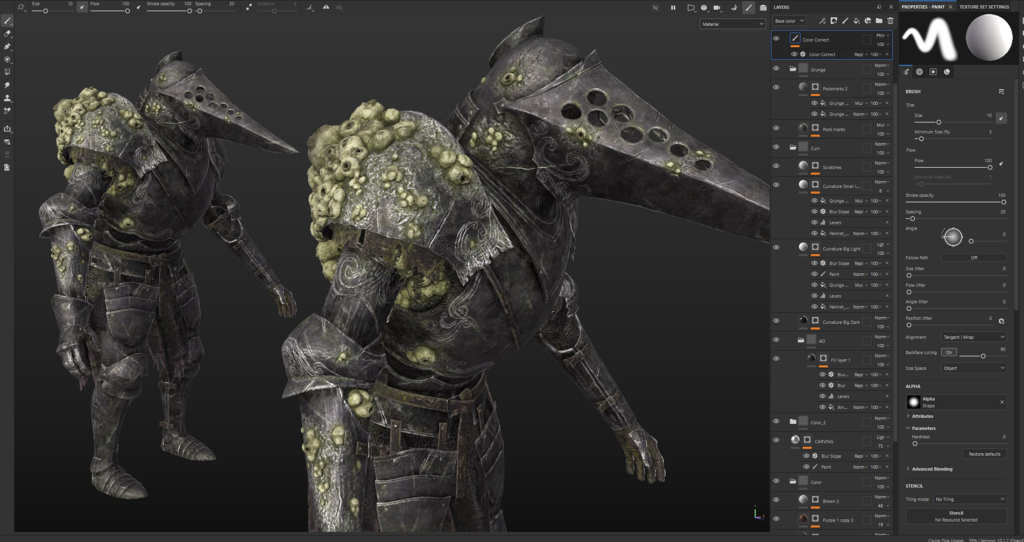Hide the Grunge folder layer
The width and height of the screenshot is (1024, 542).
[776, 70]
